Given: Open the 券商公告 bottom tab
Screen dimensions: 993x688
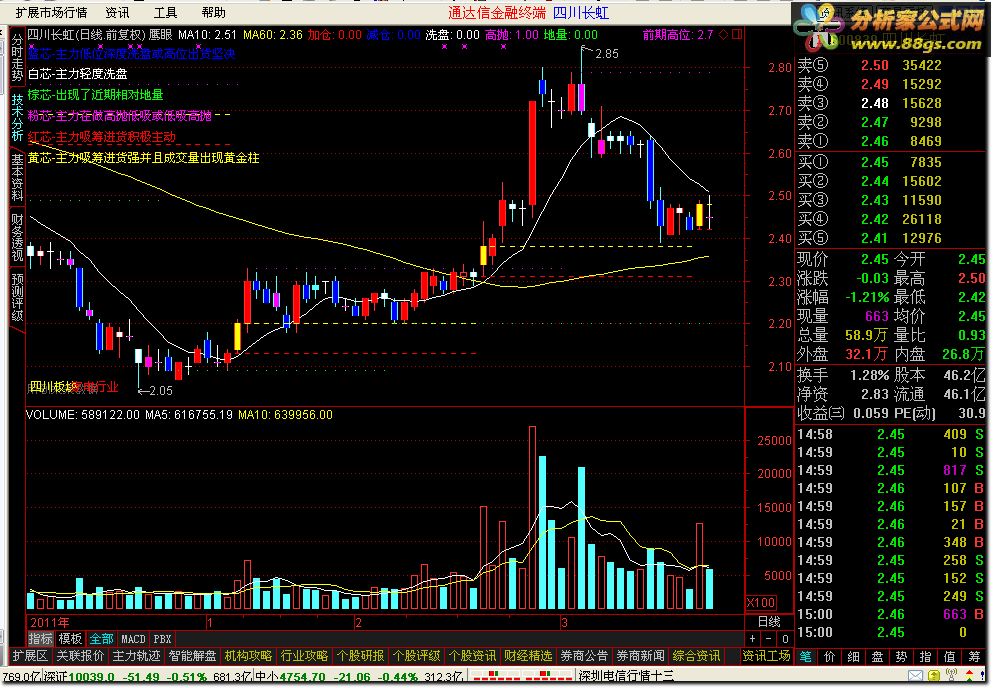Looking at the screenshot, I should click(x=583, y=656).
